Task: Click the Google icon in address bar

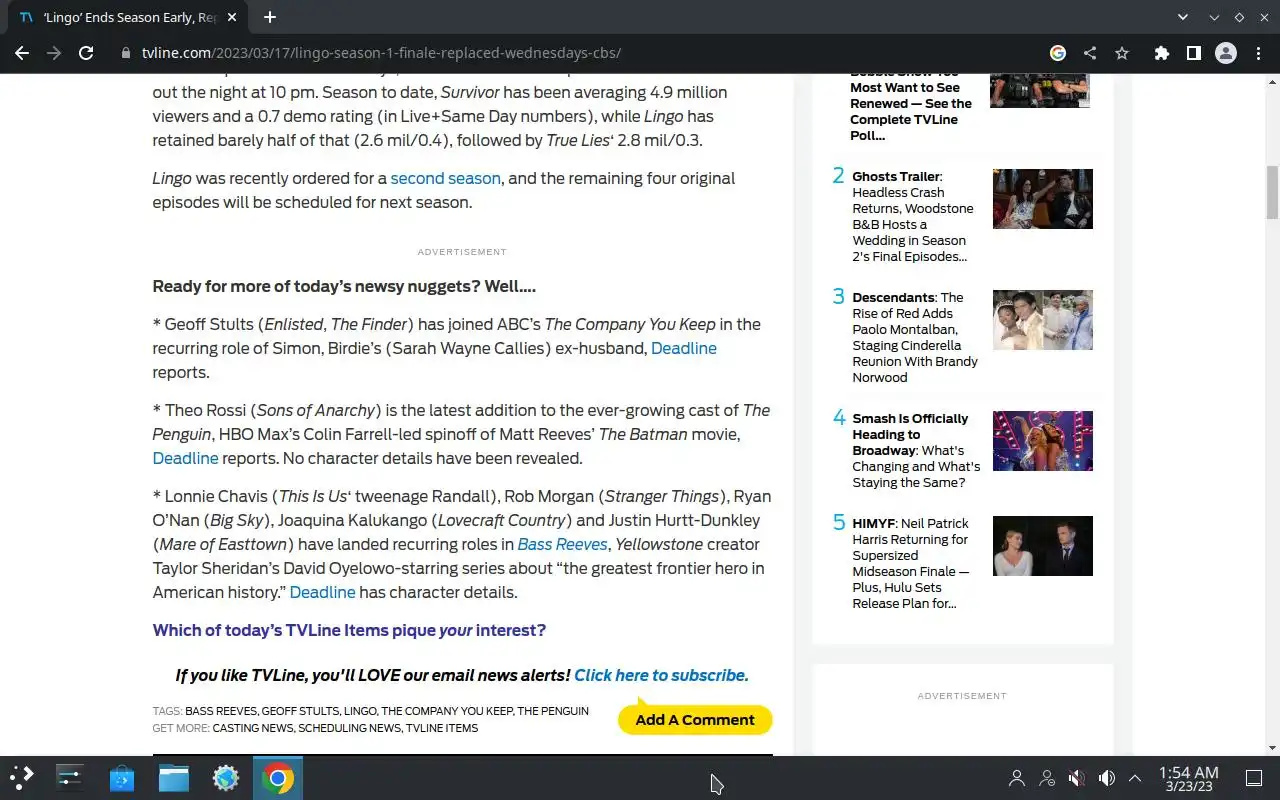Action: coord(1058,53)
